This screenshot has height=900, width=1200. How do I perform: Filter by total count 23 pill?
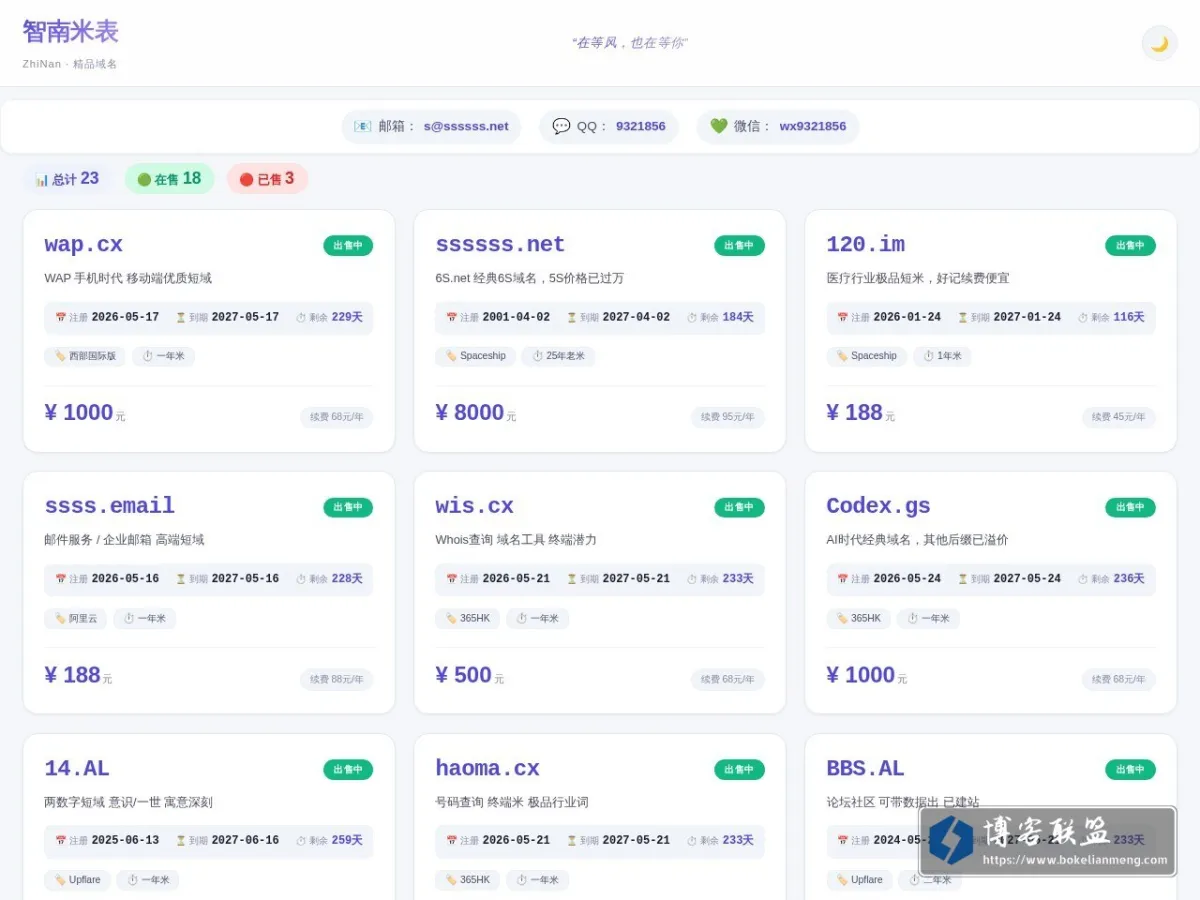coord(67,179)
